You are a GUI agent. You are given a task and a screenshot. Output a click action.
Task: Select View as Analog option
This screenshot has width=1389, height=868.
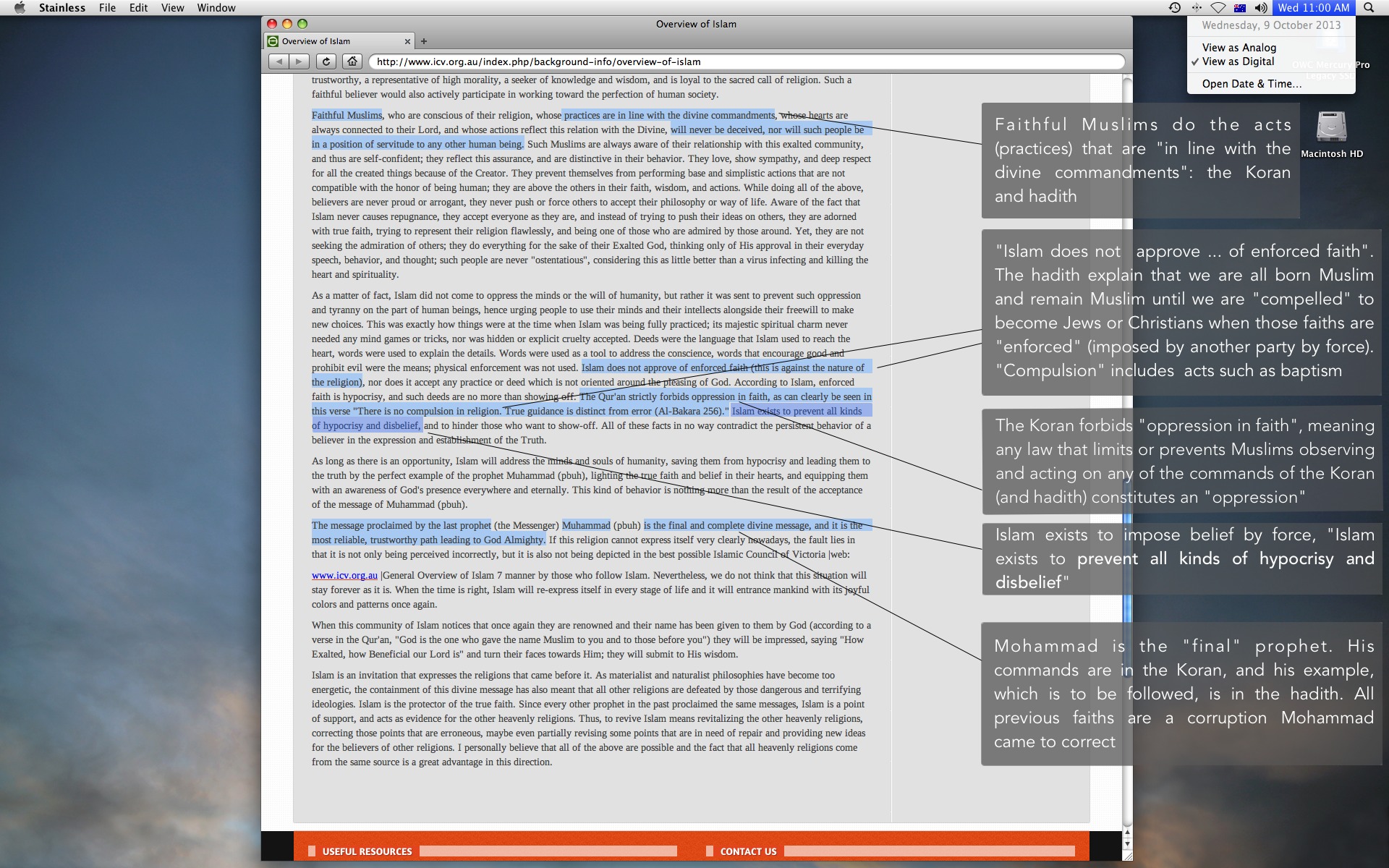[1271, 48]
